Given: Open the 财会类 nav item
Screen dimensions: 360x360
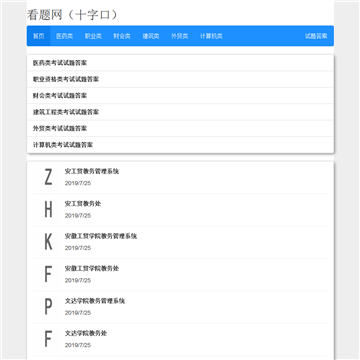Looking at the screenshot, I should pos(122,36).
